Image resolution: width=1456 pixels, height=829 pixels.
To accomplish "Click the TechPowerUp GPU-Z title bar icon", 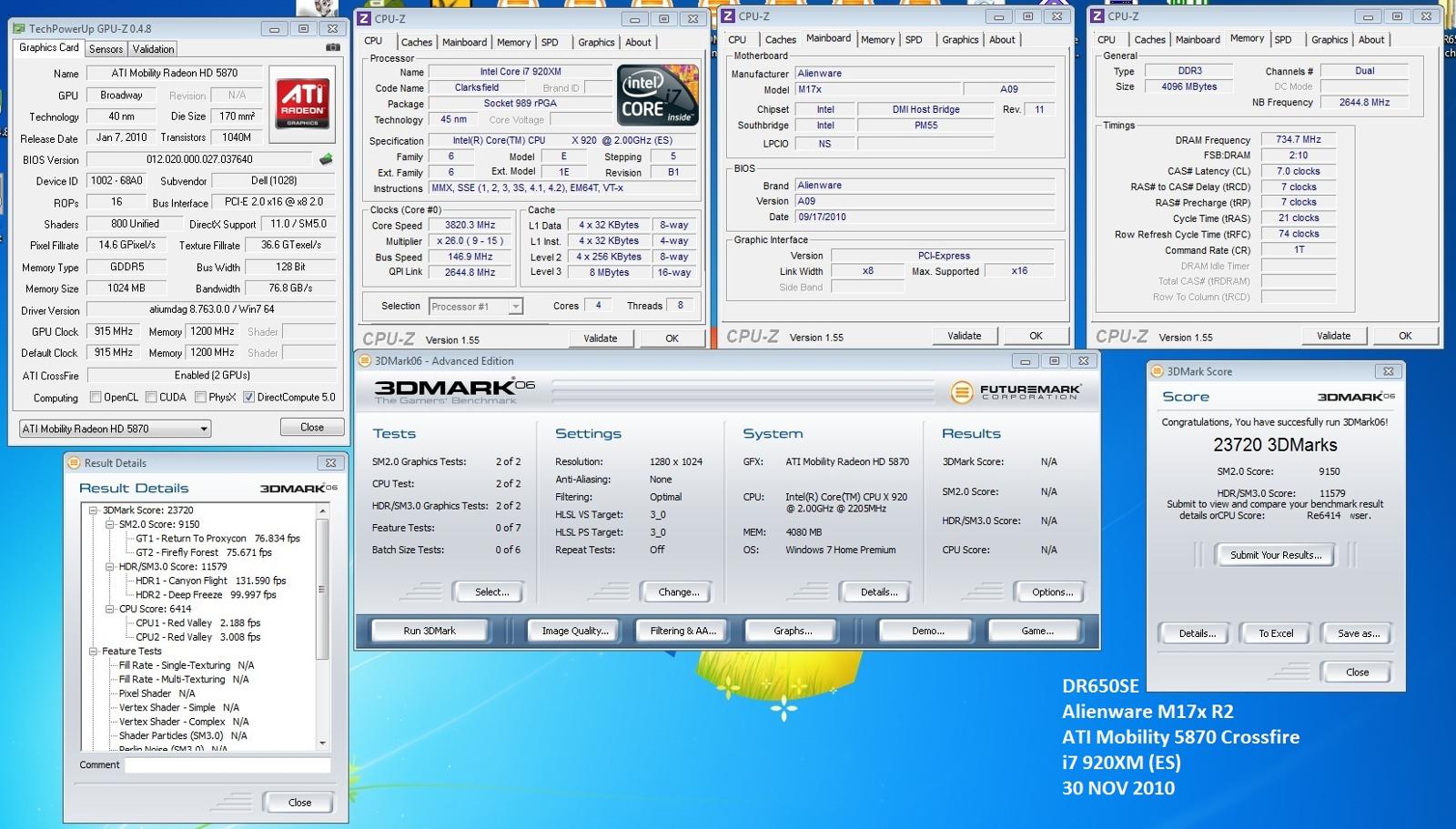I will [20, 28].
